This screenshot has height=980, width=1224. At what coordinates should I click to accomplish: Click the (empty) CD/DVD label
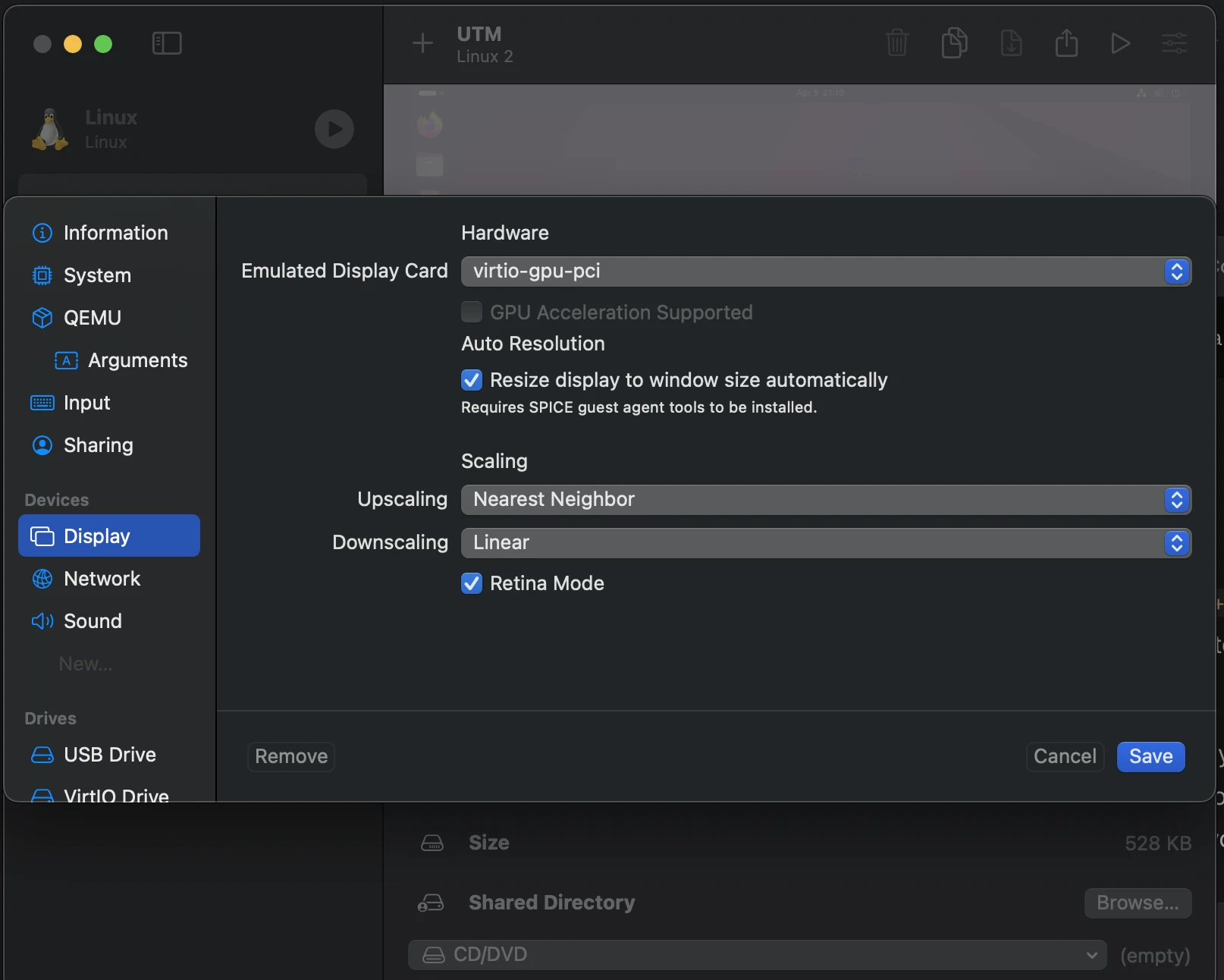pyautogui.click(x=1155, y=956)
